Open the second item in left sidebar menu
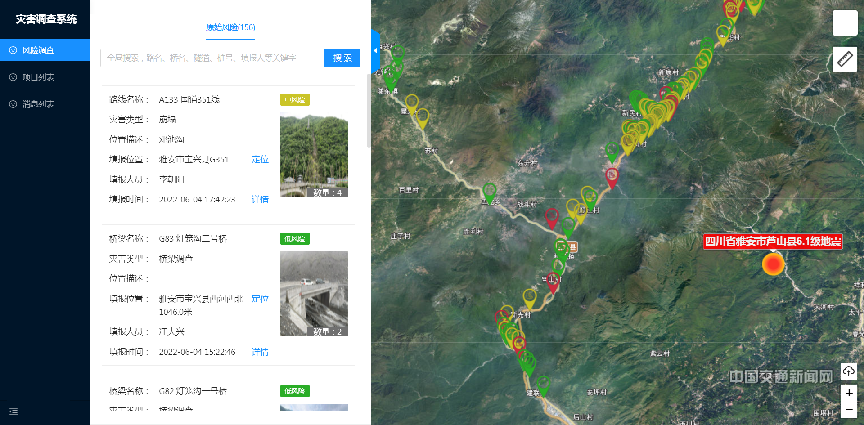The width and height of the screenshot is (864, 425). click(38, 77)
